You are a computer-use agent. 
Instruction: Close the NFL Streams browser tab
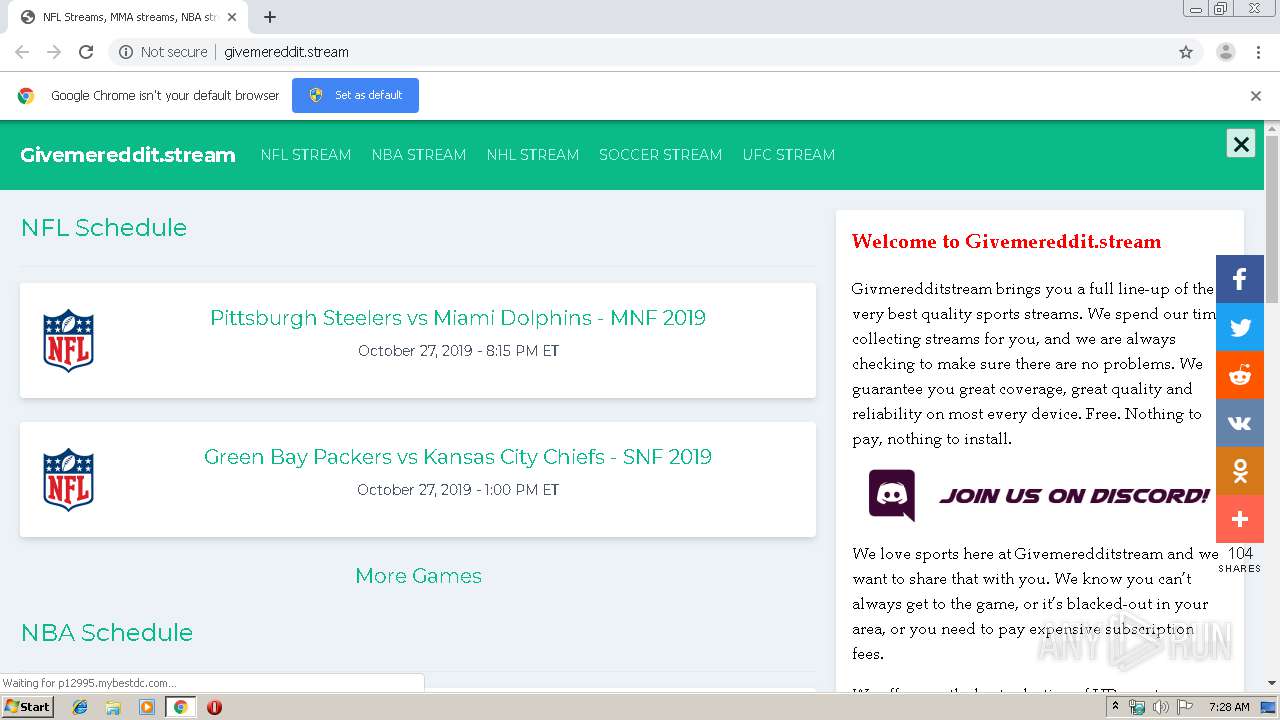tap(233, 17)
